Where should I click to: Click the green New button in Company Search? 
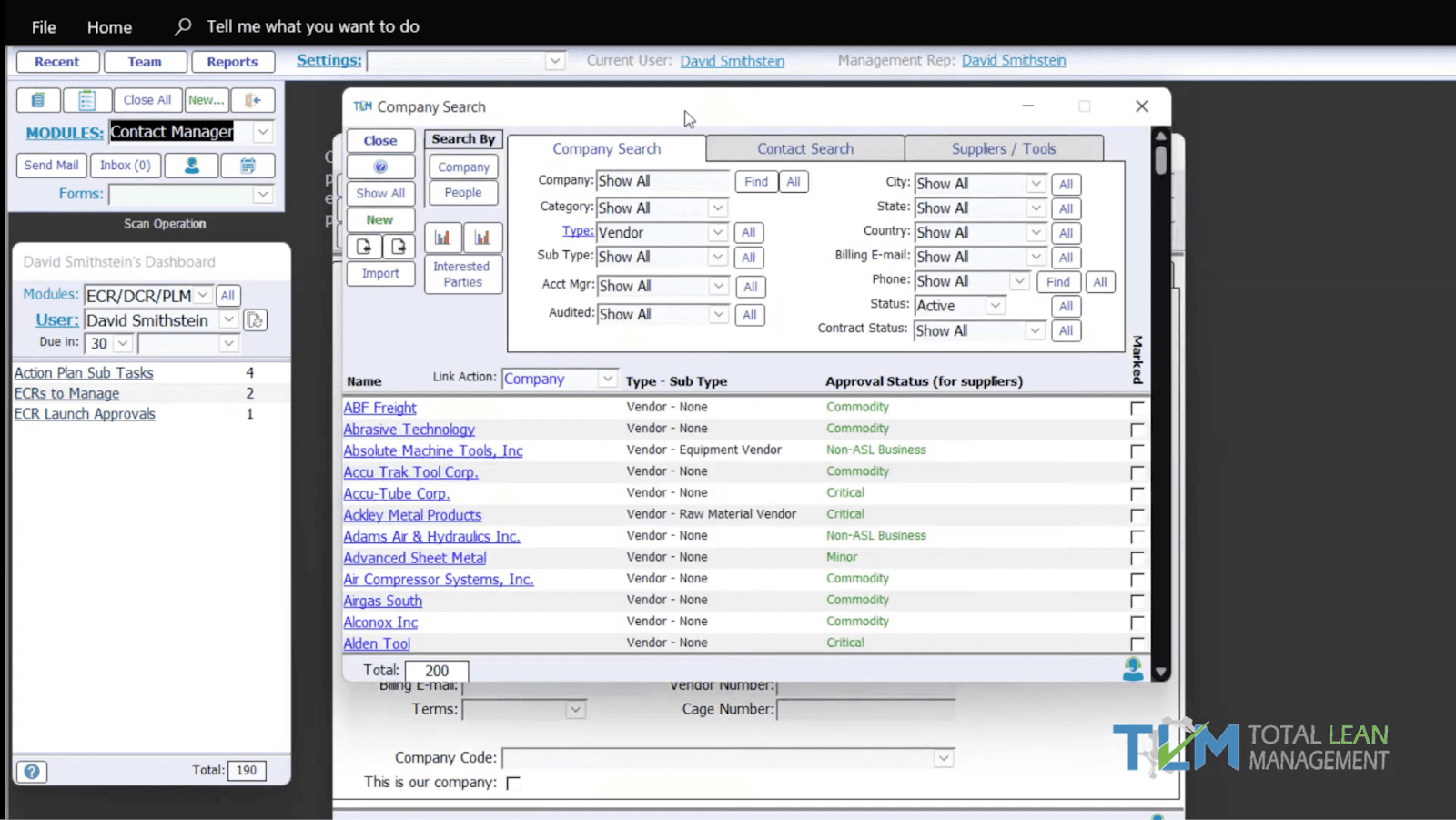(x=380, y=219)
